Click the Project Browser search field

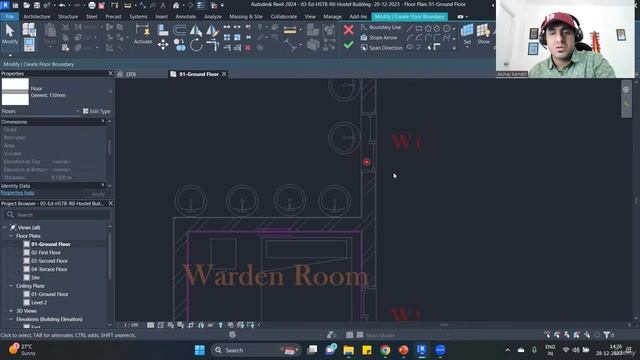tap(57, 215)
